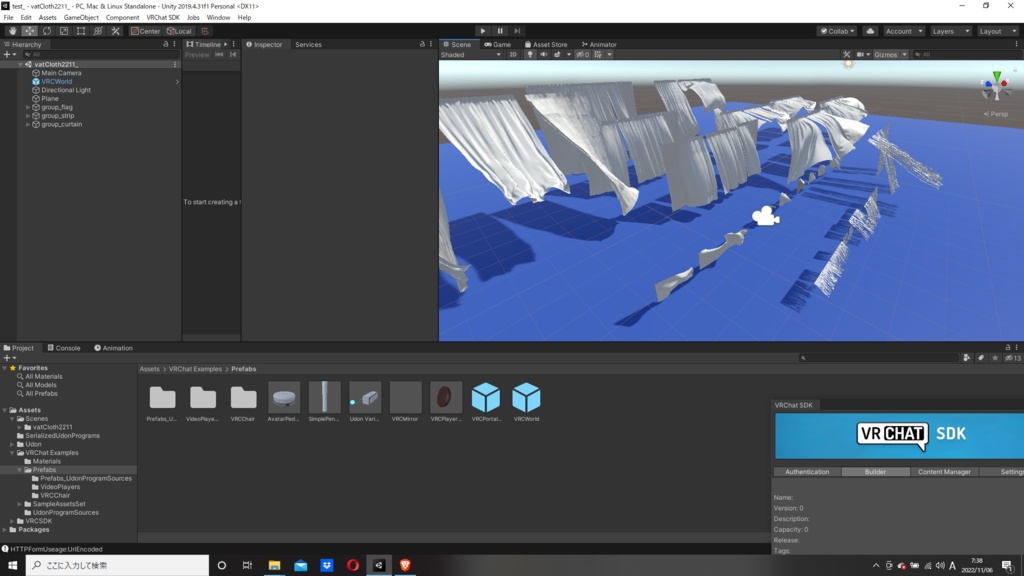Click the scene orientation gizmo
Image resolution: width=1024 pixels, height=576 pixels.
(996, 87)
